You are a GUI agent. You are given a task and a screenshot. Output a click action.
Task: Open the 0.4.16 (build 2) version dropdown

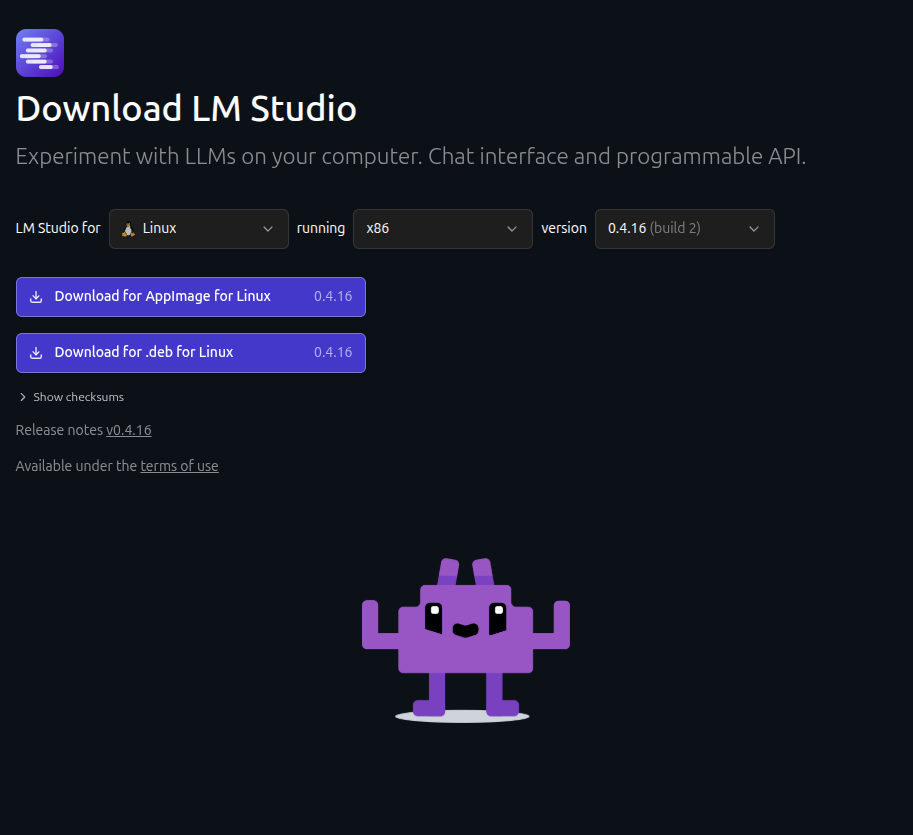[685, 229]
